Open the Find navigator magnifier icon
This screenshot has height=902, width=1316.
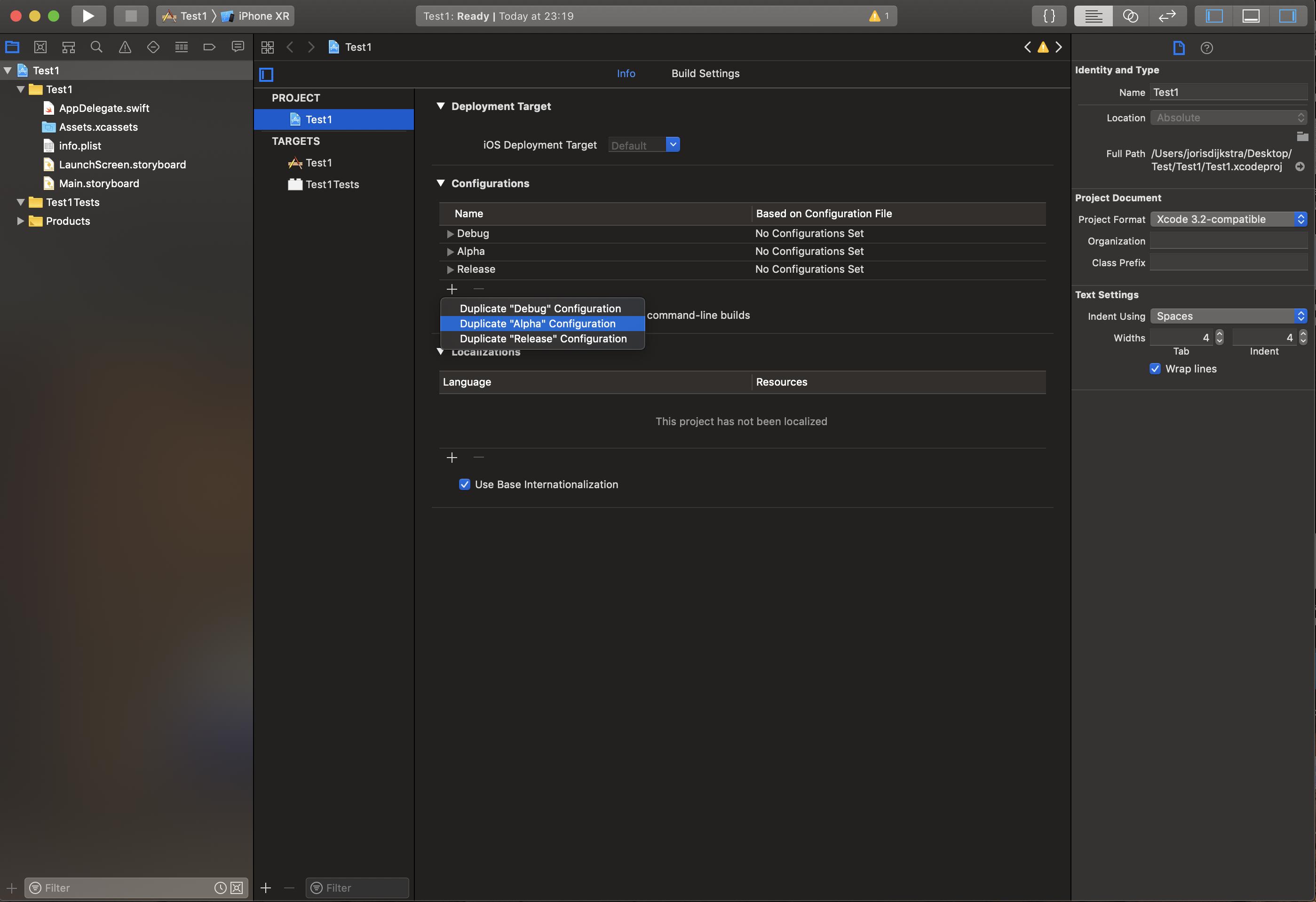pos(97,47)
